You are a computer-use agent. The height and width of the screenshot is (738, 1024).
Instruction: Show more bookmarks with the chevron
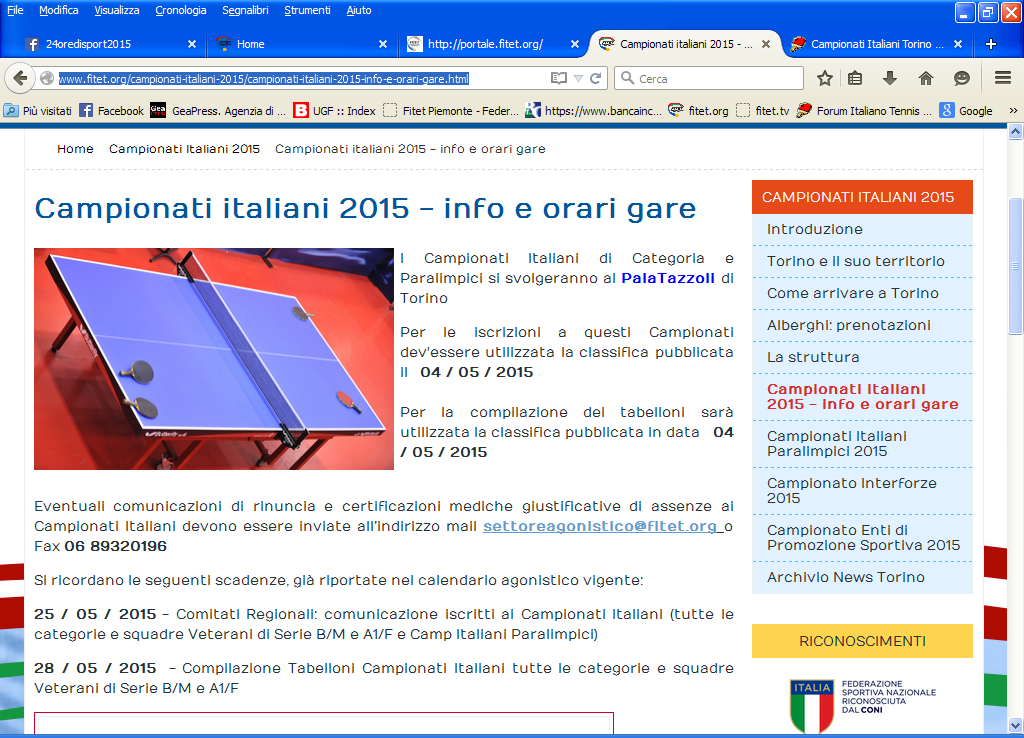(1013, 111)
